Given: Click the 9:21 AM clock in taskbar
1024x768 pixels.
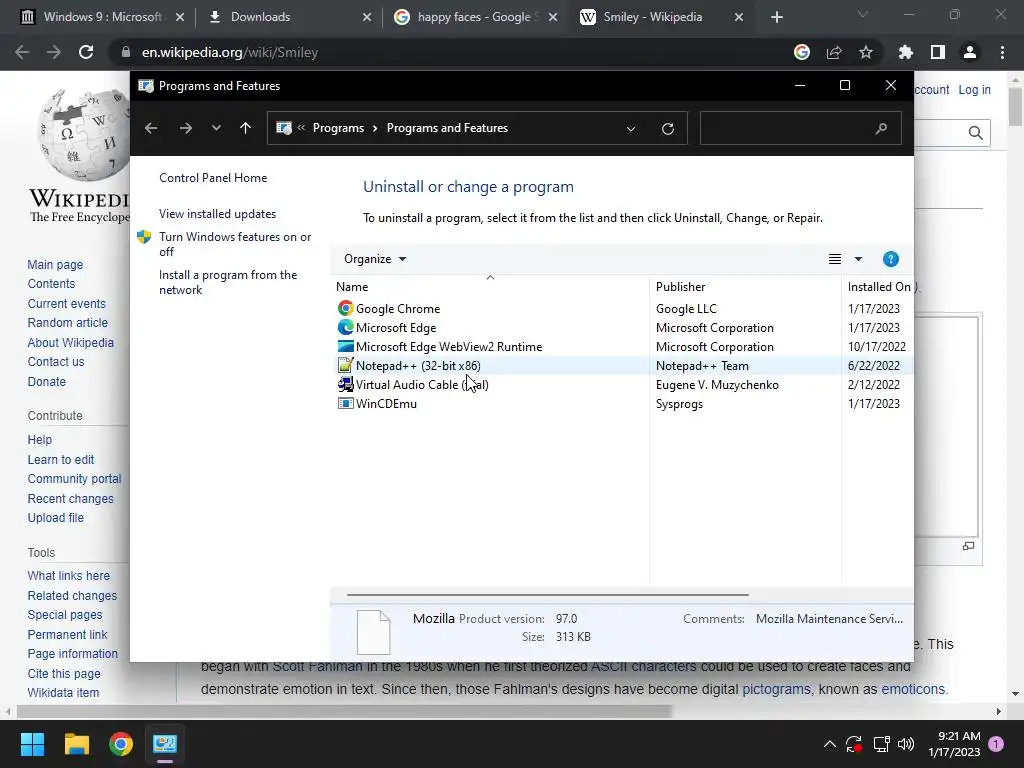Looking at the screenshot, I should pos(959,736).
